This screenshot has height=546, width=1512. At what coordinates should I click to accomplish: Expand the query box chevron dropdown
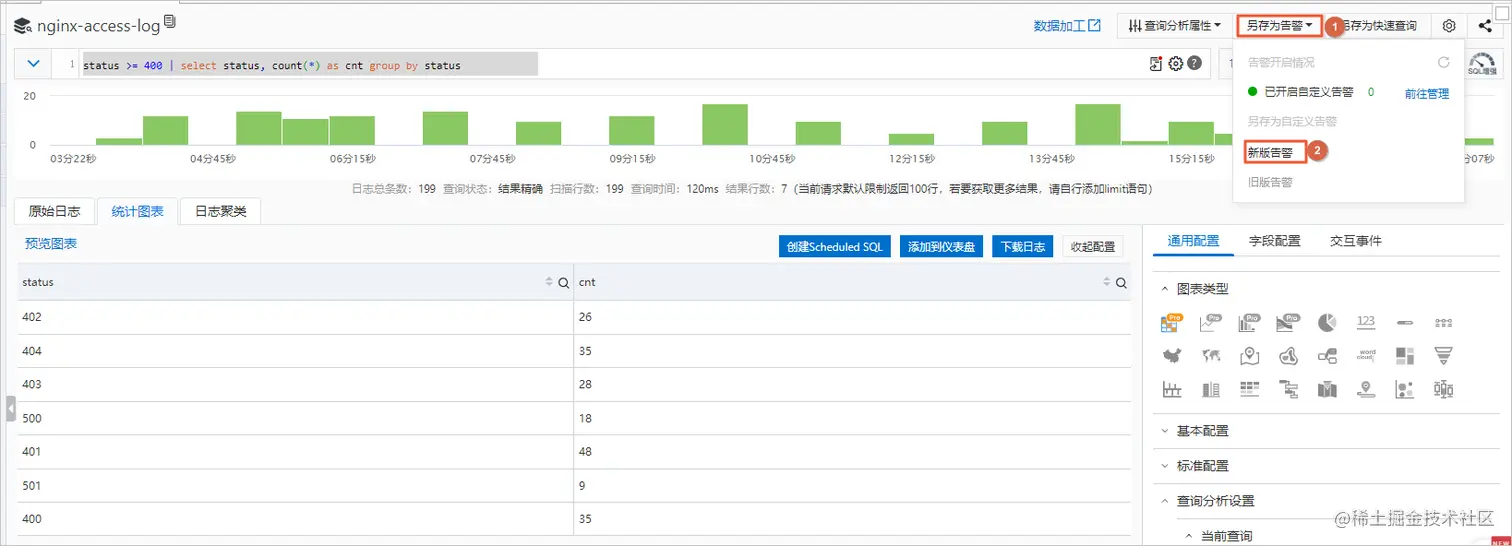[x=33, y=64]
